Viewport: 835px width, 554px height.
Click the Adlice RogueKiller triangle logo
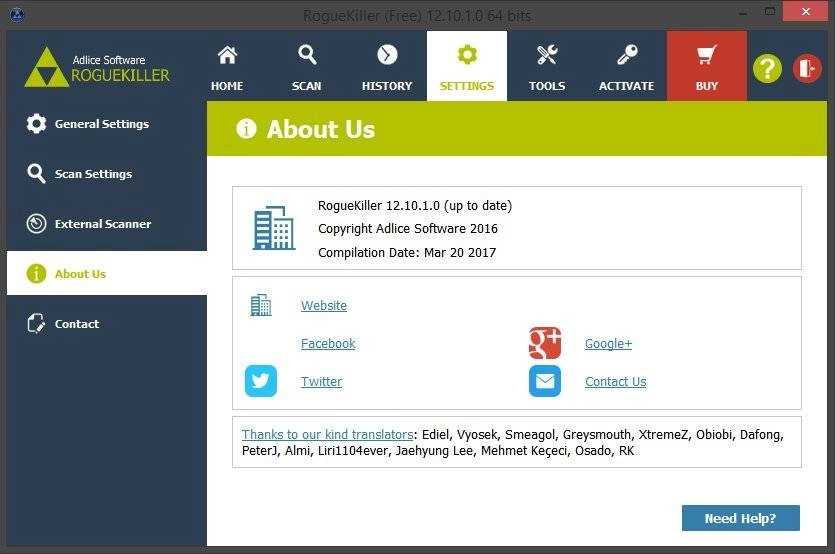(46, 67)
